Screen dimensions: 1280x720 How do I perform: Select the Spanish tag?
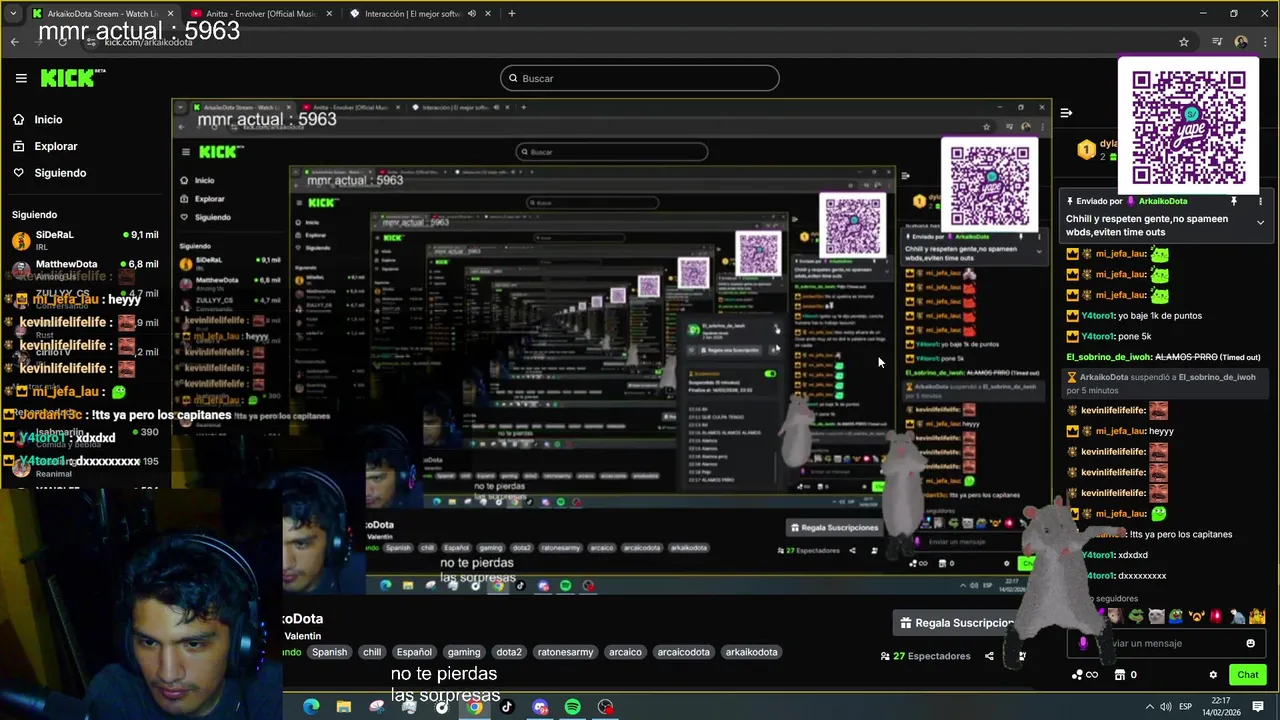click(x=329, y=652)
